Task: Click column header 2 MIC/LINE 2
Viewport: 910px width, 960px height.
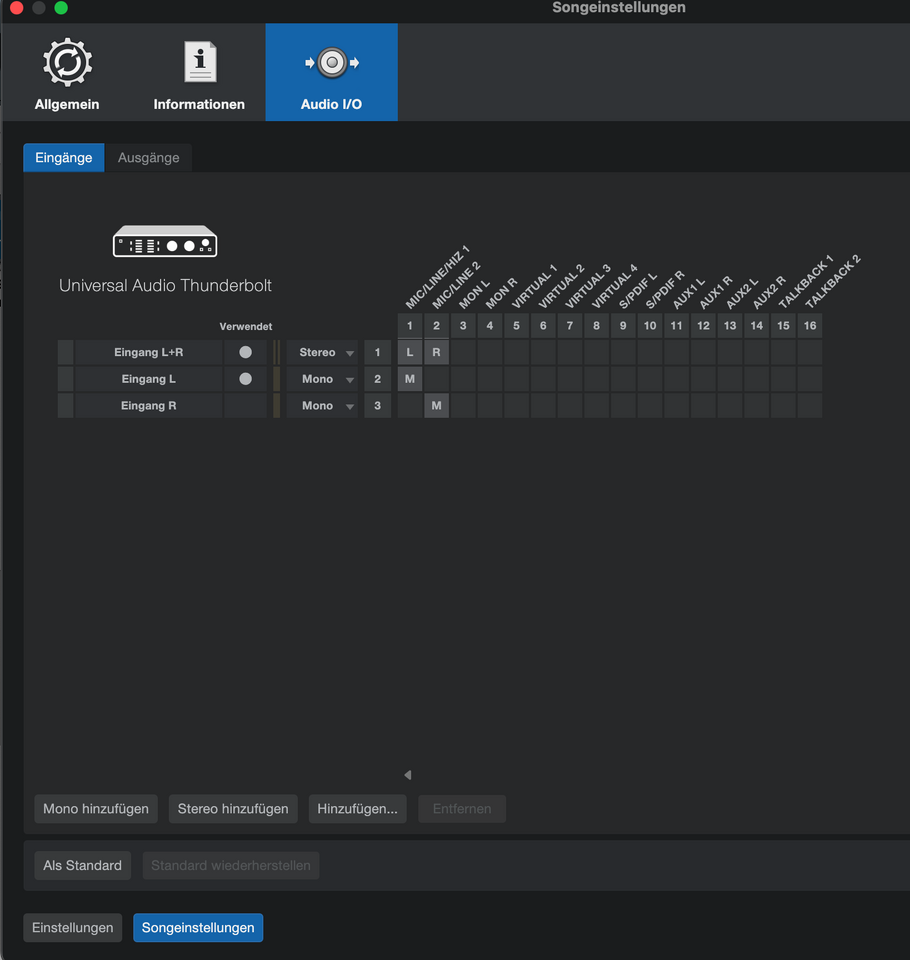Action: (437, 326)
